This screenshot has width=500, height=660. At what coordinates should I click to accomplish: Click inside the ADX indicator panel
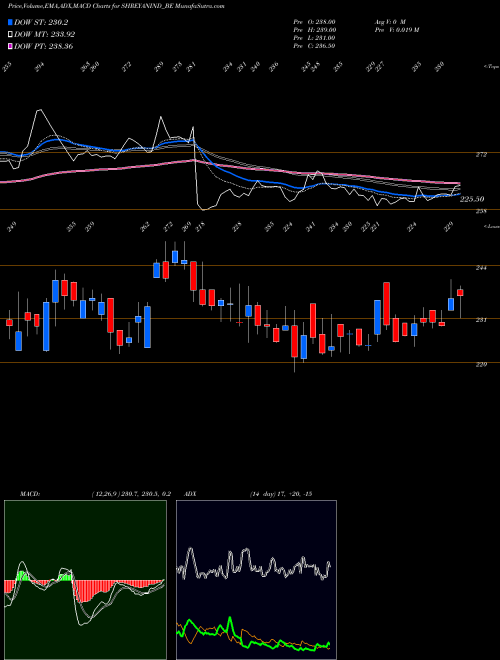(256, 580)
